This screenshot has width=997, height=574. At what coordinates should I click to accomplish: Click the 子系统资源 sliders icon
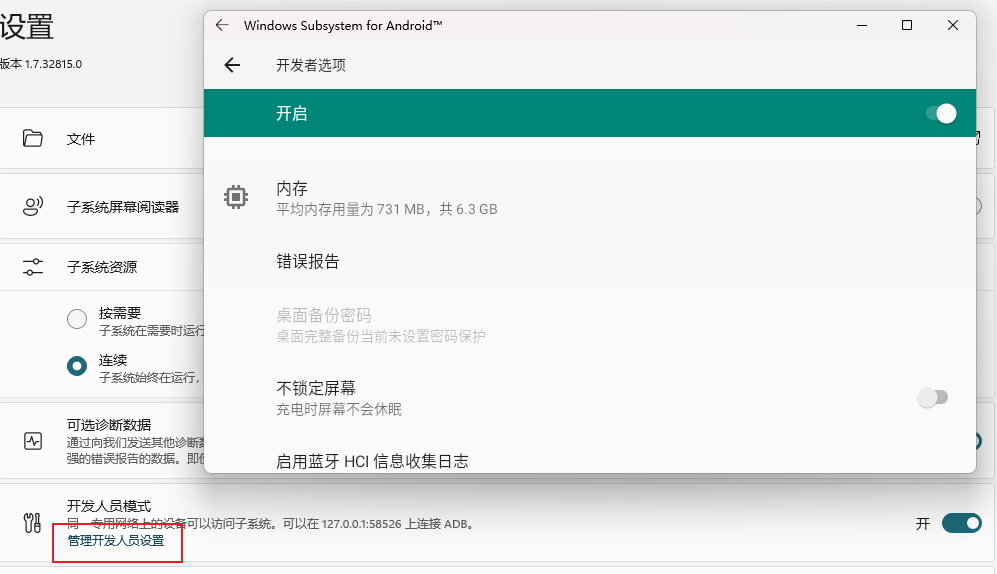[x=33, y=267]
